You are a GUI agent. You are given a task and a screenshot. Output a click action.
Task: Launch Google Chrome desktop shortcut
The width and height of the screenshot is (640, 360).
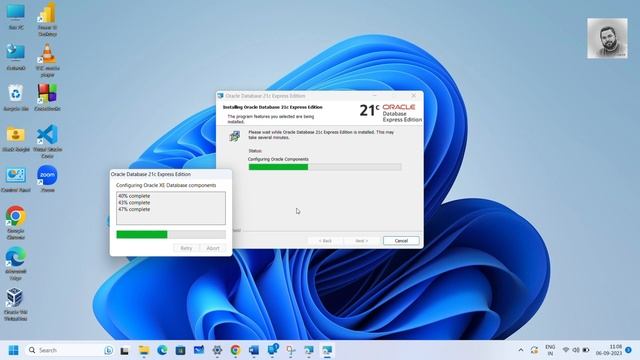pos(16,222)
